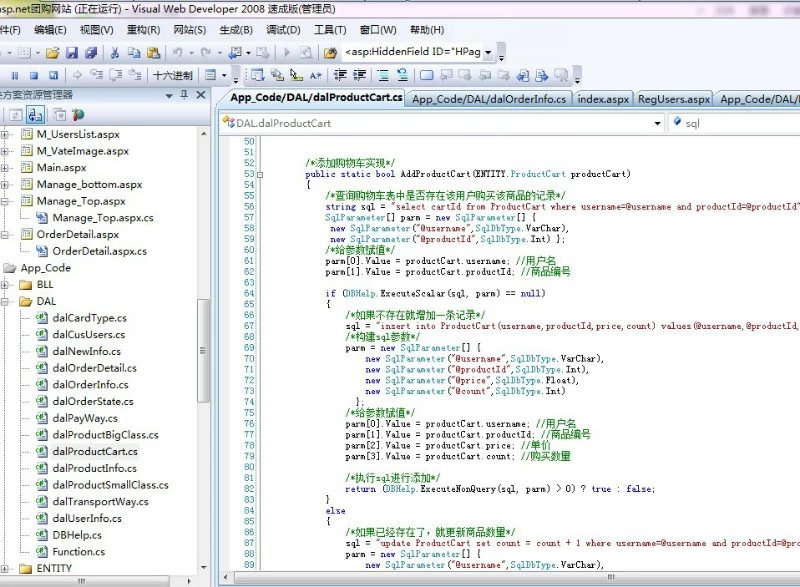
Task: Open the 编辑(E) menu
Action: (x=50, y=30)
